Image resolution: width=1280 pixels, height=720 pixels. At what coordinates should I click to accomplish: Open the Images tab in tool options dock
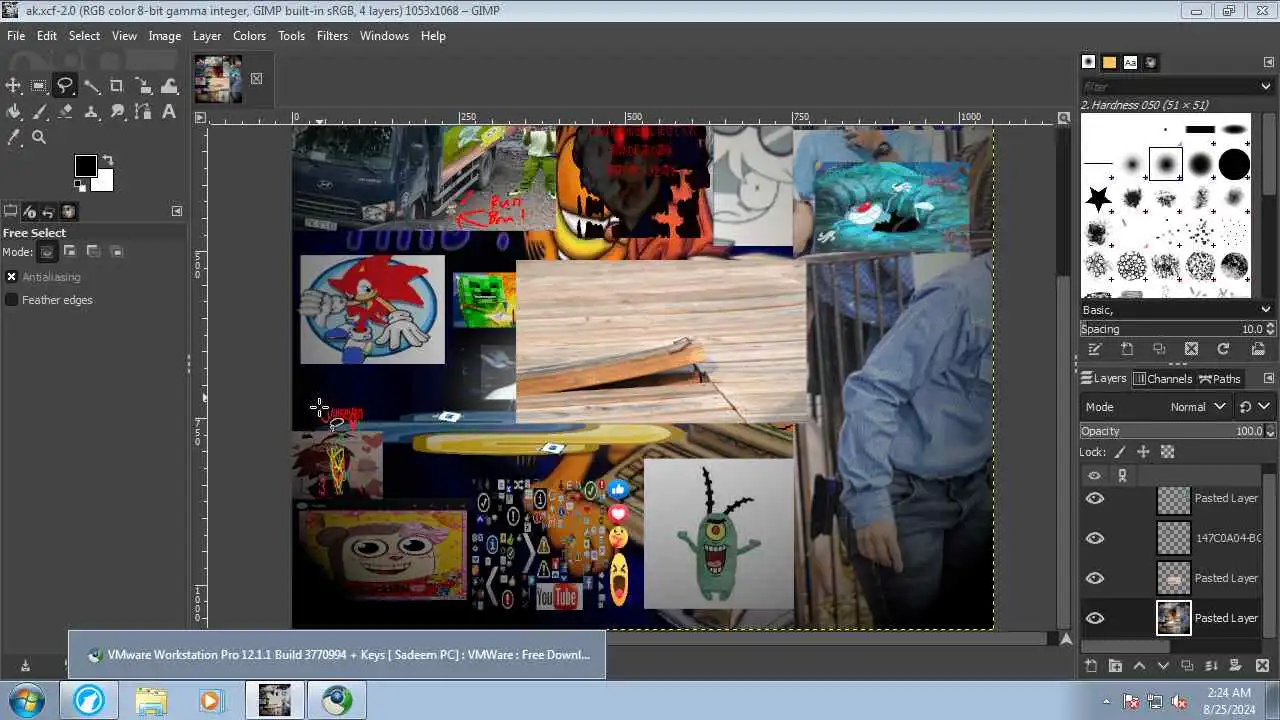68,212
